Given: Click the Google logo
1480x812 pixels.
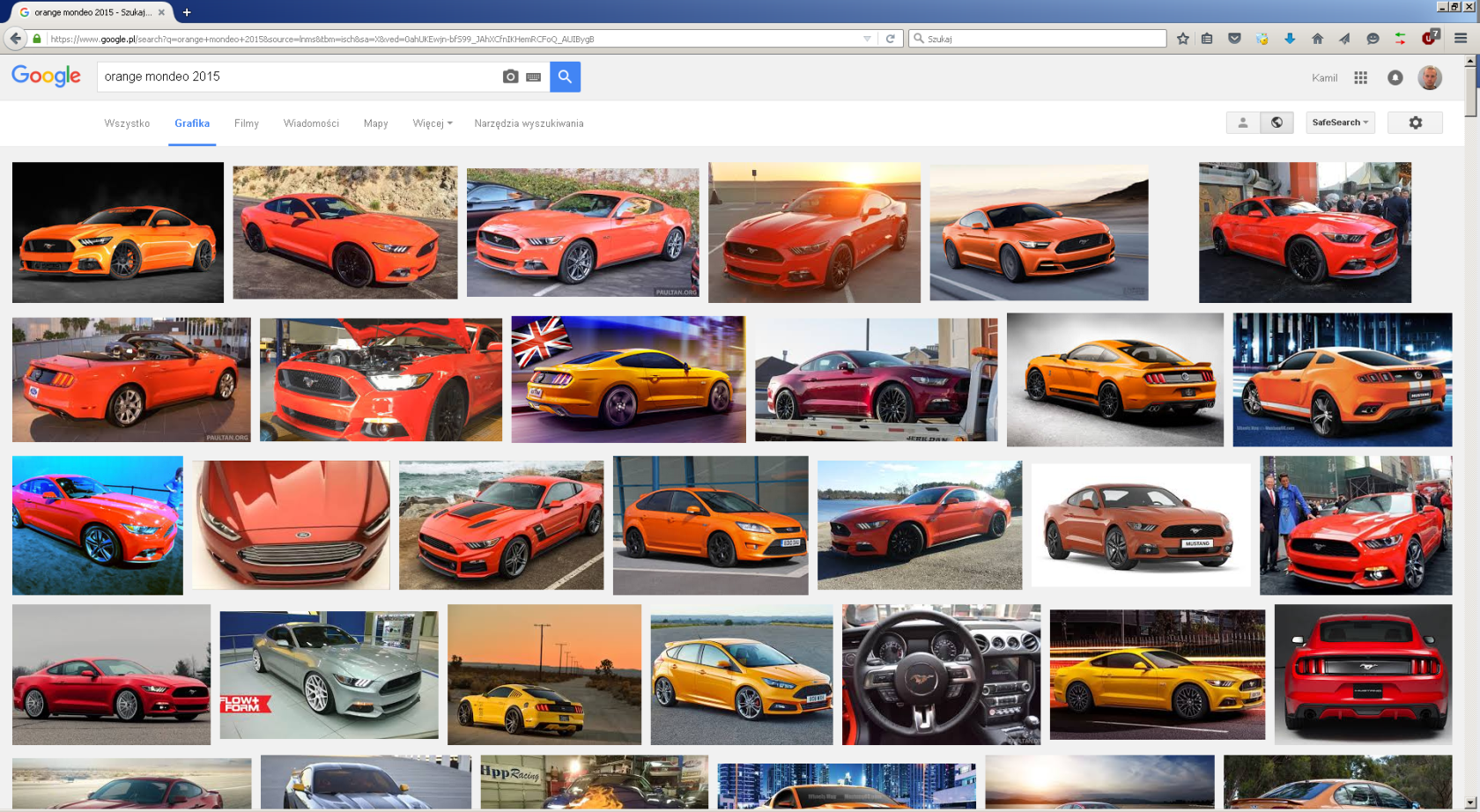Looking at the screenshot, I should point(46,77).
